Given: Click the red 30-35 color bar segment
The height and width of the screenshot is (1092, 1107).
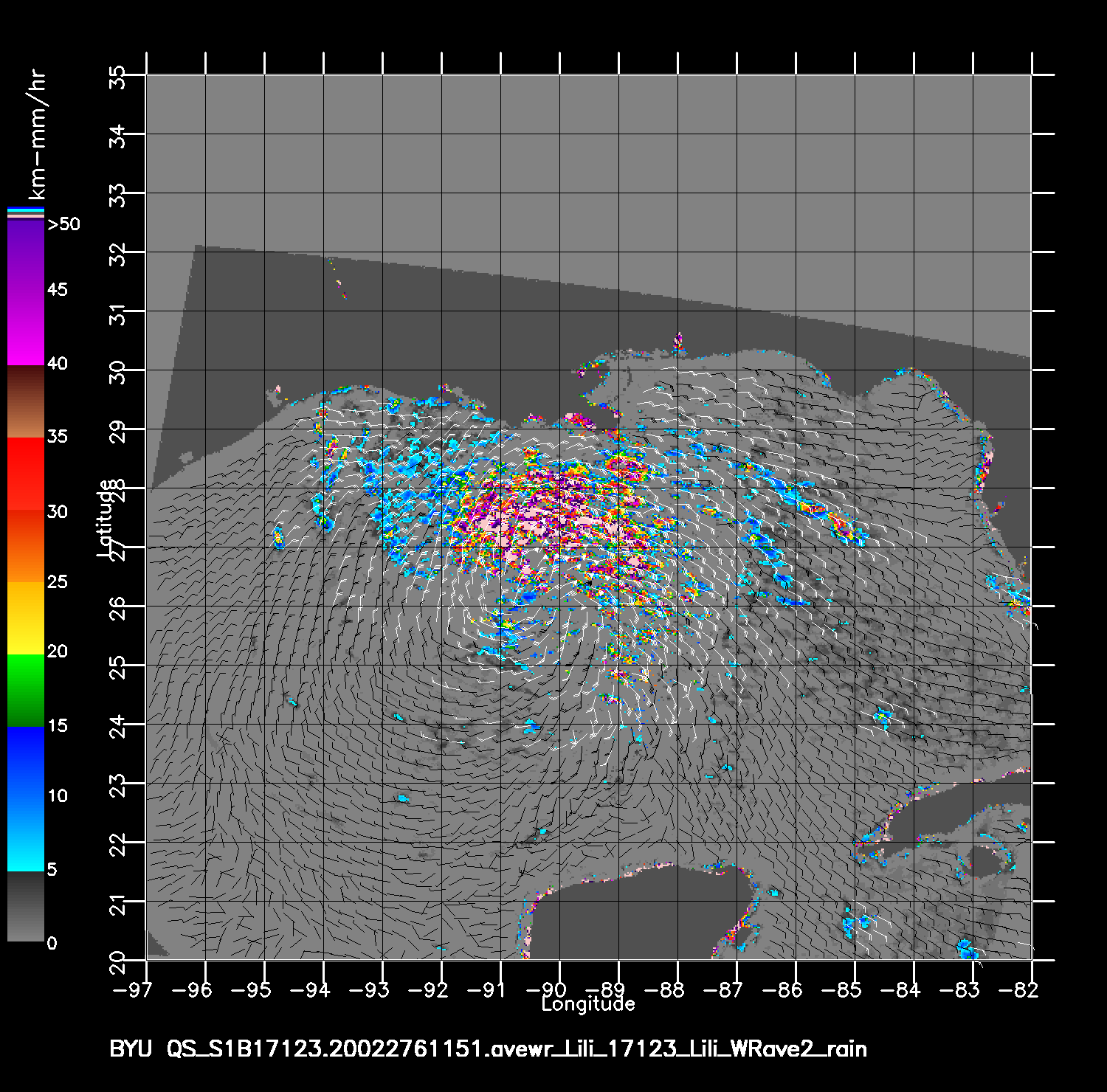Looking at the screenshot, I should click(26, 474).
